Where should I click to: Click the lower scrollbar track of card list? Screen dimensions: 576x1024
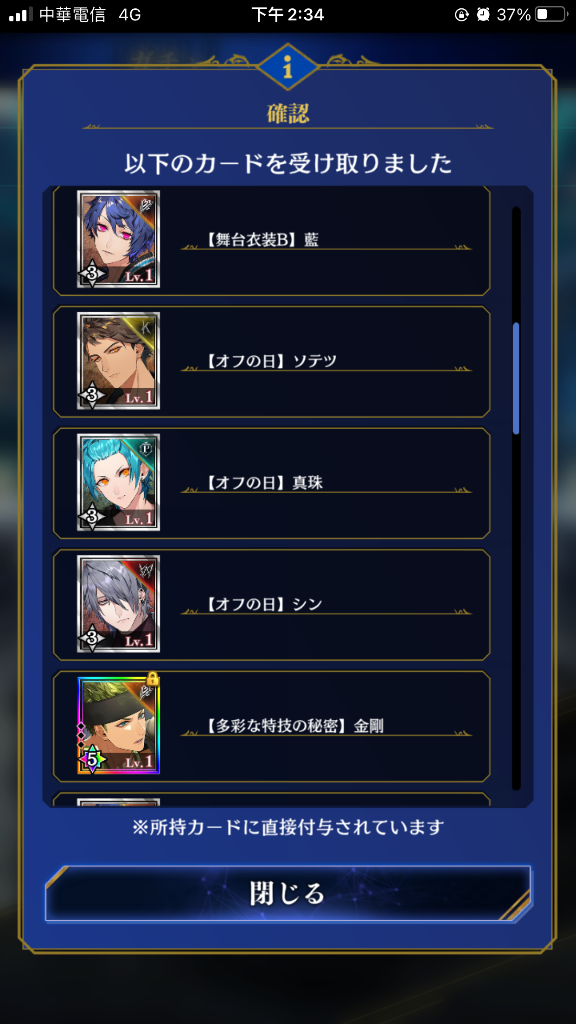click(x=516, y=614)
